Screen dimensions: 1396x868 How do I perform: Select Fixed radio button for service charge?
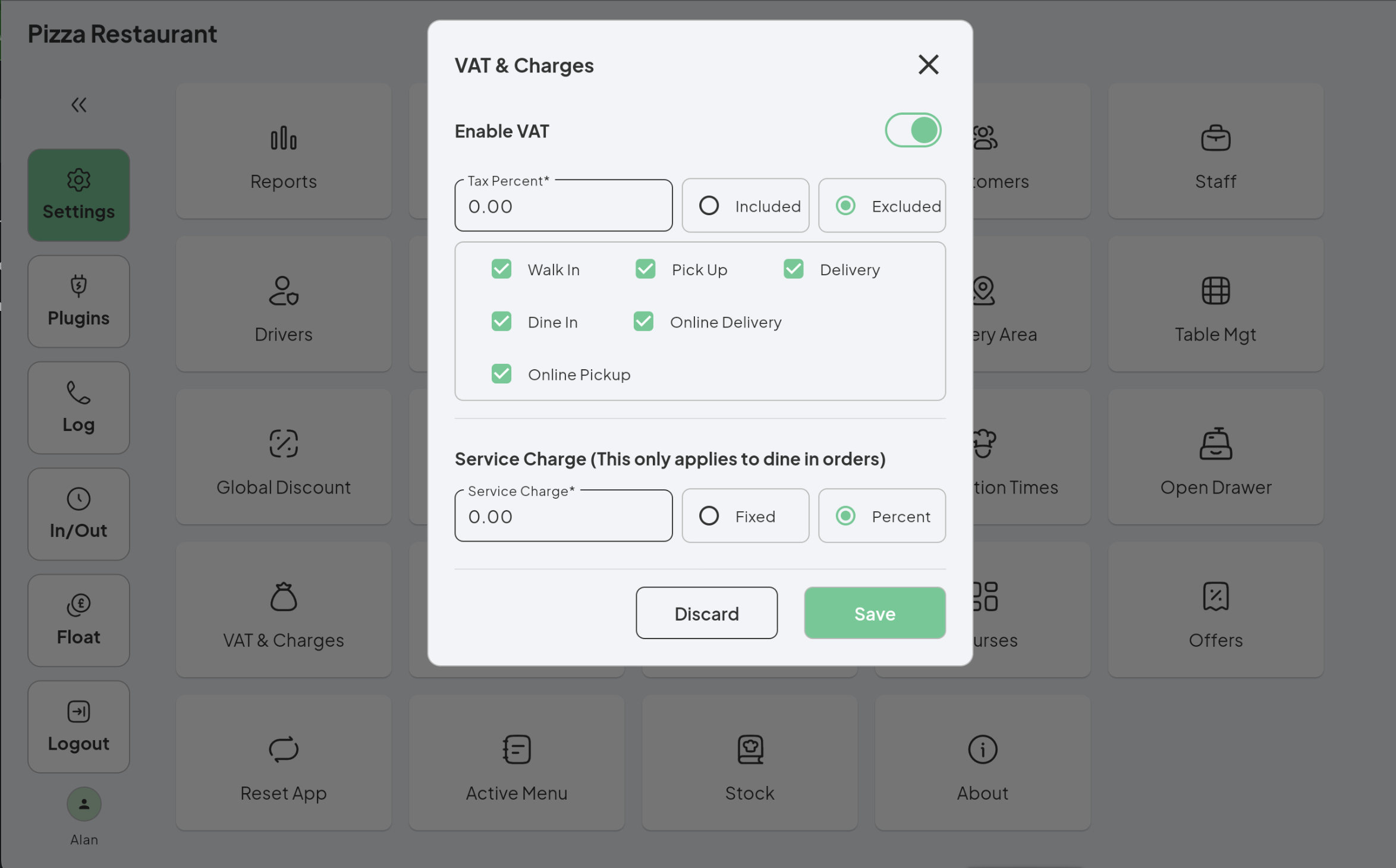coord(708,516)
